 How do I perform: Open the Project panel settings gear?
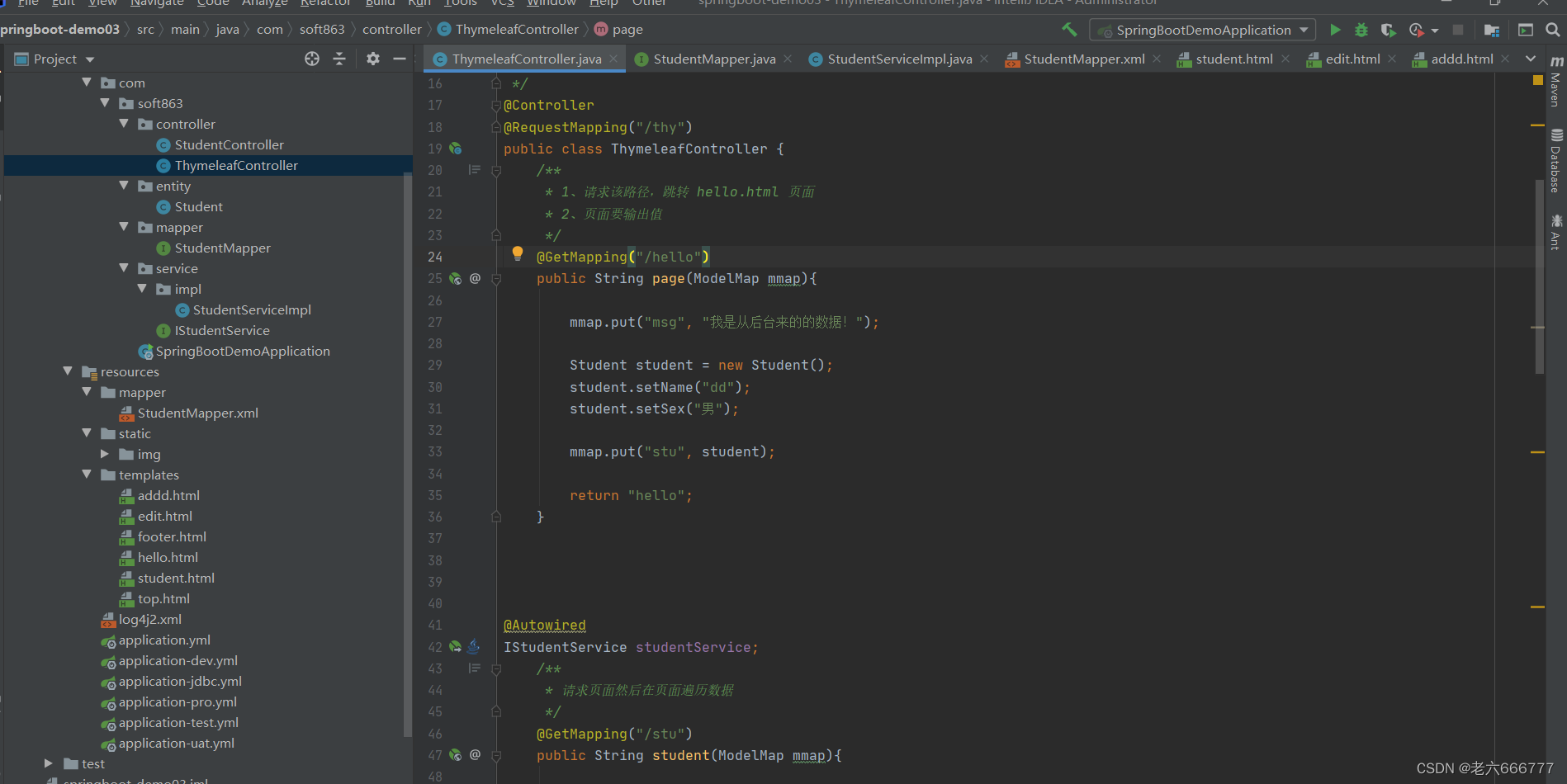[372, 59]
